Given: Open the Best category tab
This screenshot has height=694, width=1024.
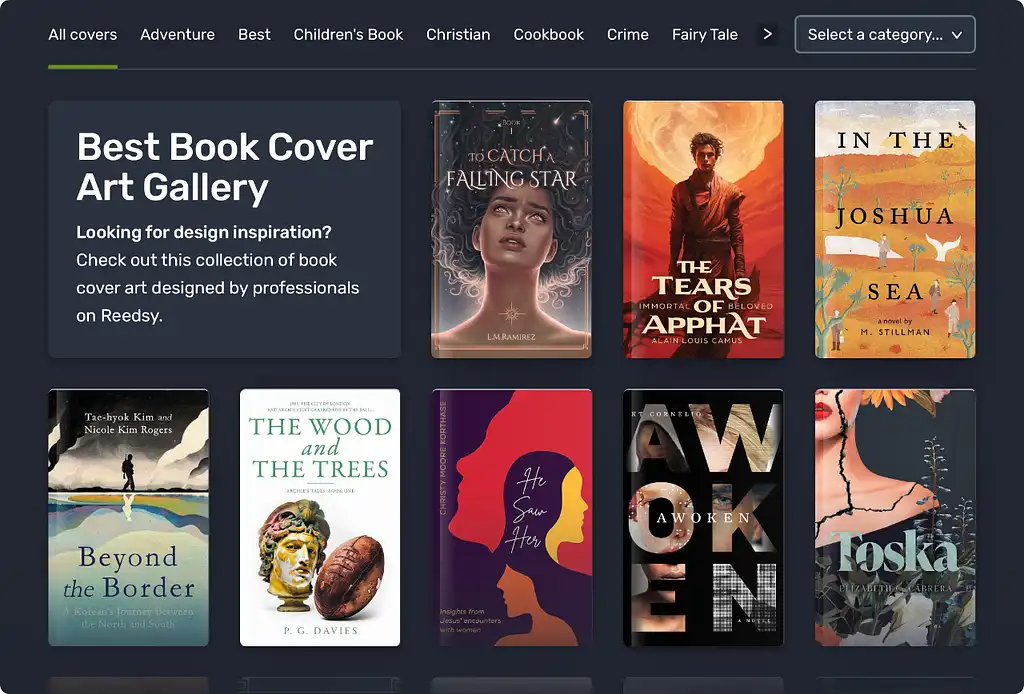Looking at the screenshot, I should click(x=254, y=34).
